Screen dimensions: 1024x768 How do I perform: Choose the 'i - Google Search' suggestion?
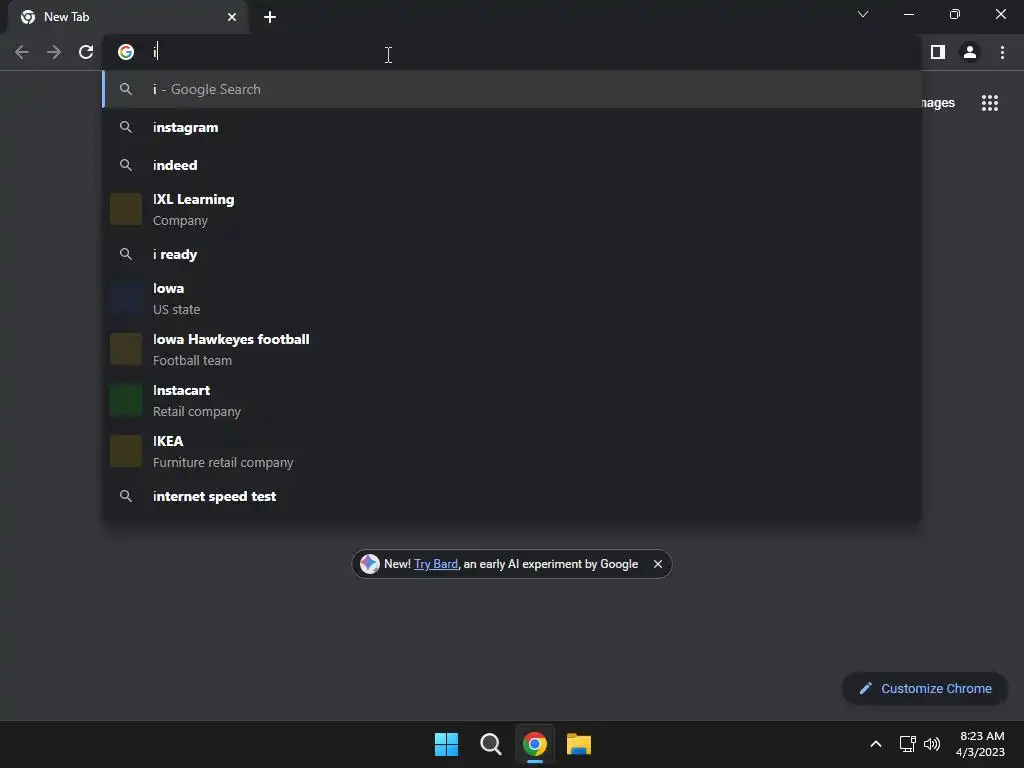point(512,89)
